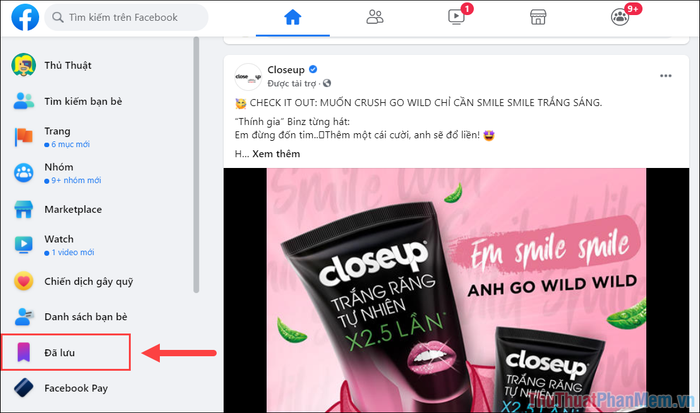700x413 pixels.
Task: Open Watch tab with one notification
Action: point(457,17)
